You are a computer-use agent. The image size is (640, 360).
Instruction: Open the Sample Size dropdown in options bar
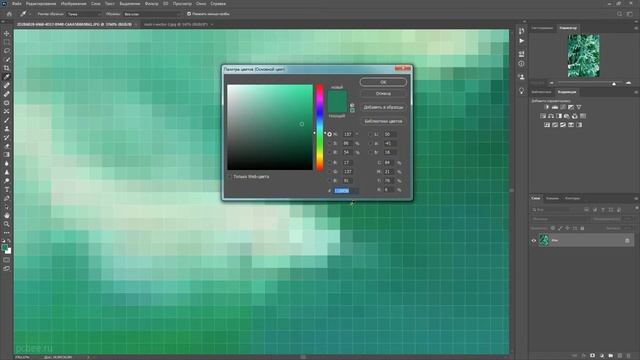pos(84,14)
